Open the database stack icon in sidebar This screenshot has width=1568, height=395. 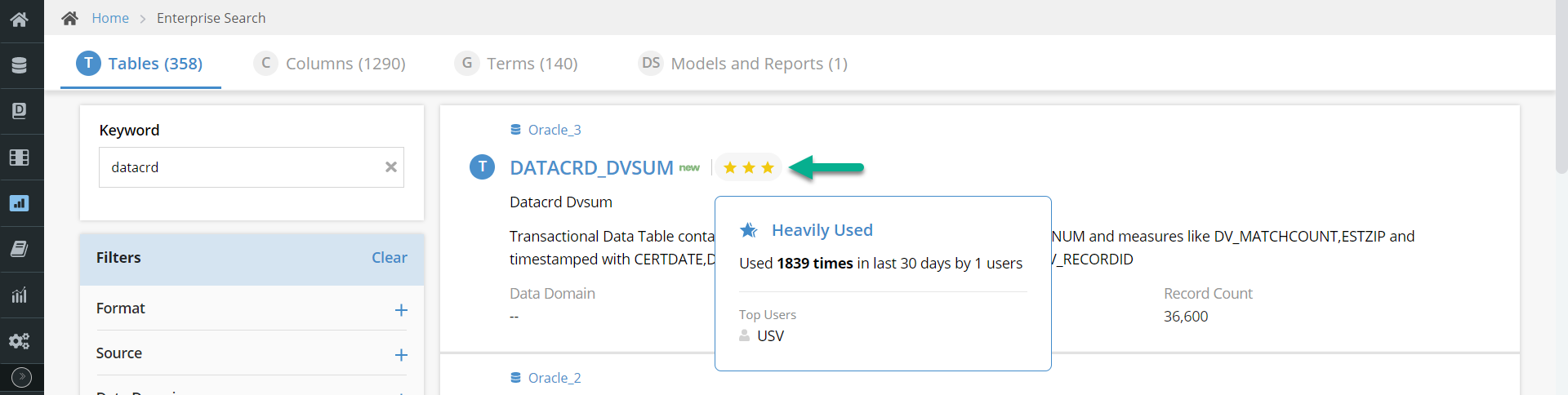[x=20, y=65]
